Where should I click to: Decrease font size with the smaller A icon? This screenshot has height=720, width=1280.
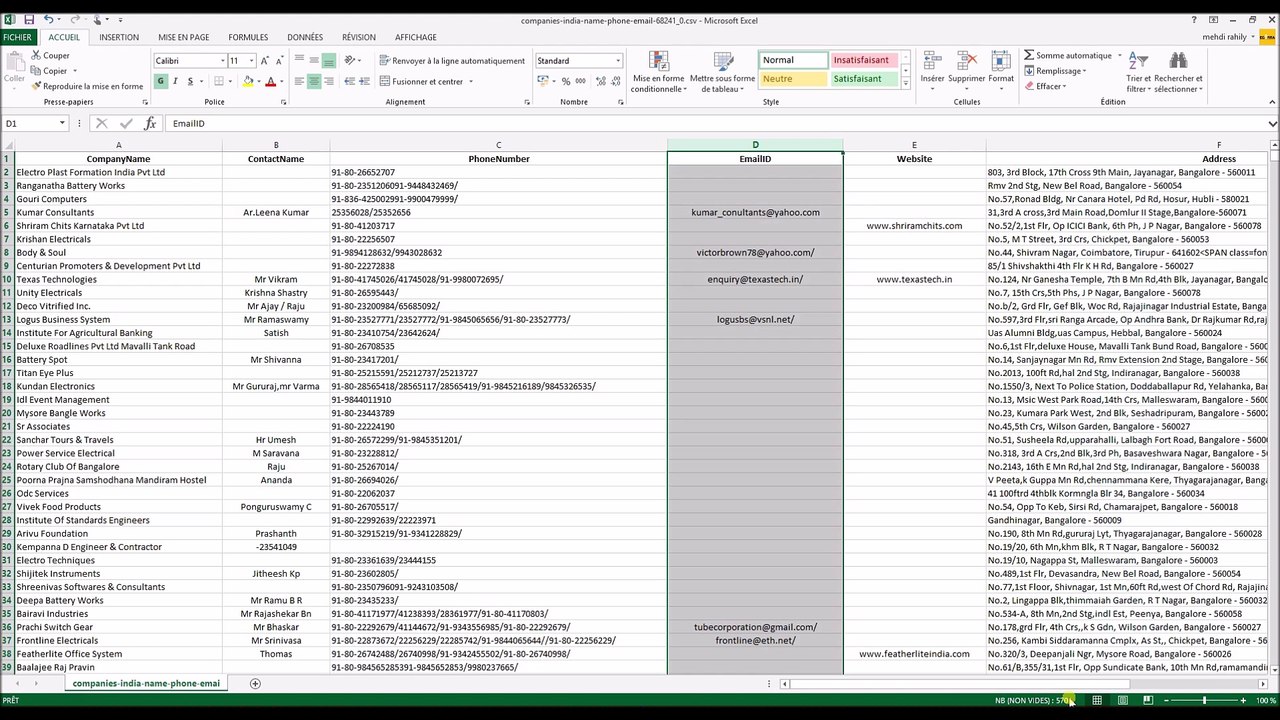point(279,61)
